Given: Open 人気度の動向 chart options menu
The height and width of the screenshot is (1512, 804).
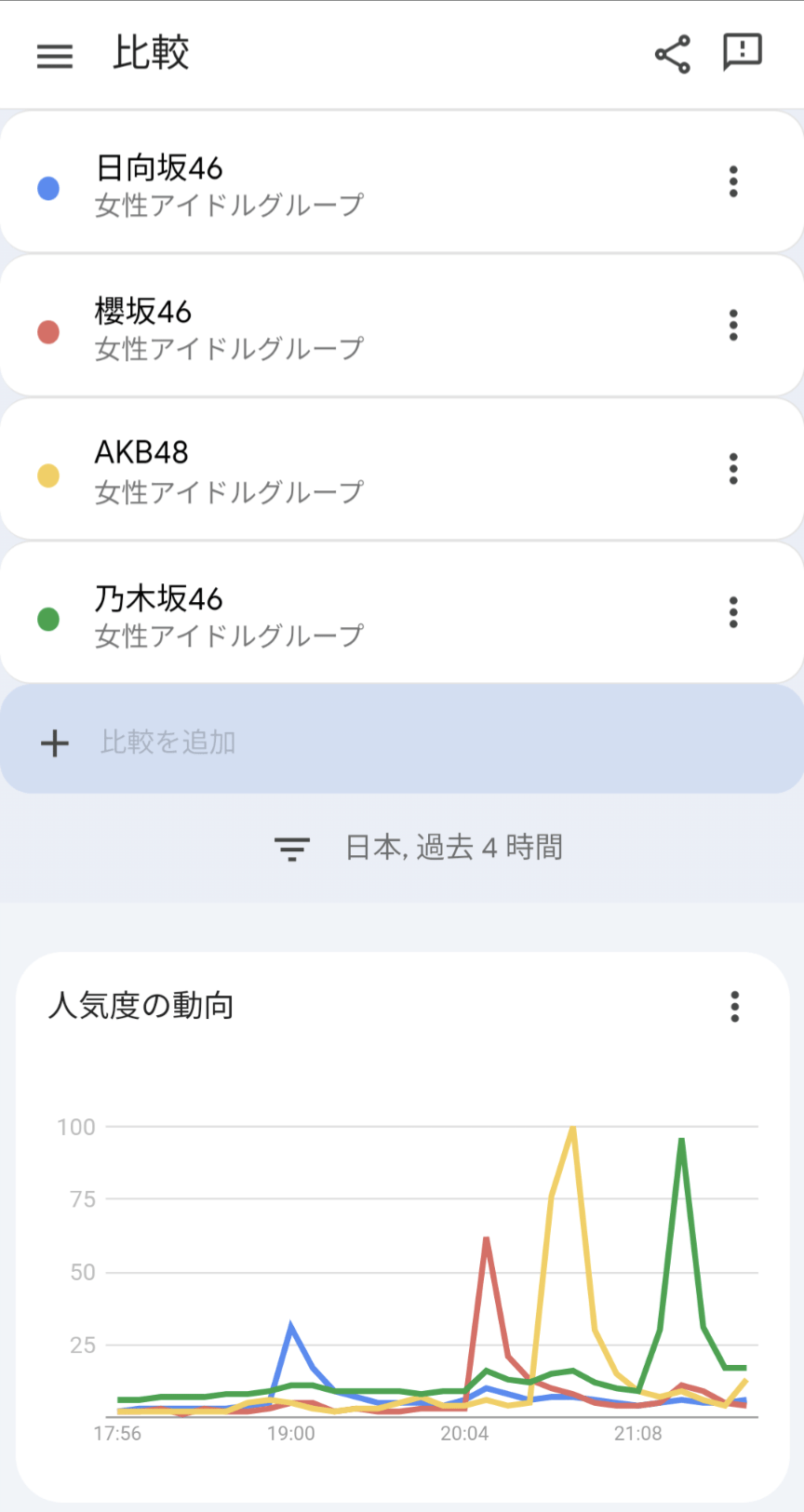Looking at the screenshot, I should pos(734,1006).
